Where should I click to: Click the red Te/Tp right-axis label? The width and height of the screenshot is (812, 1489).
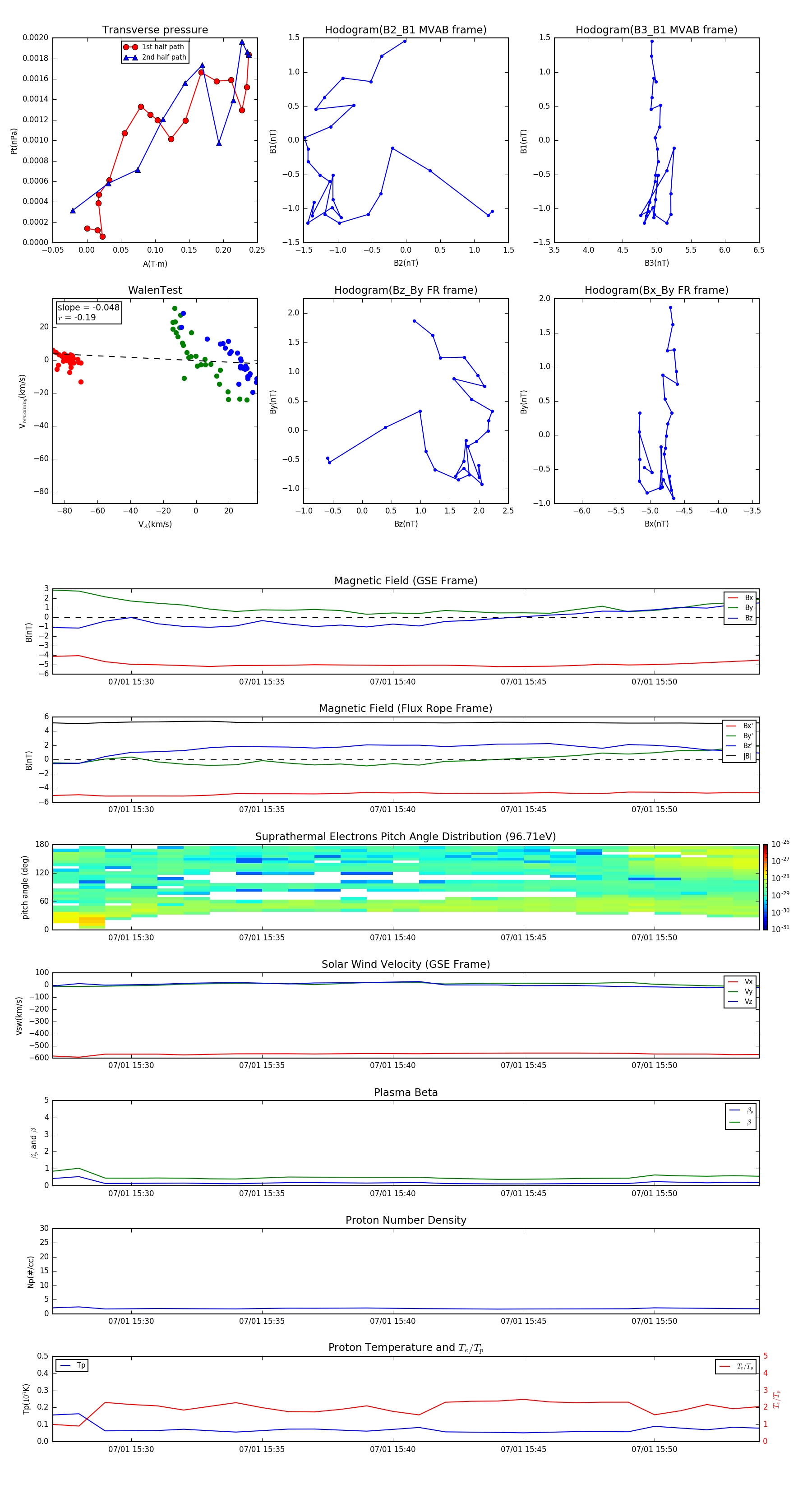(x=777, y=1399)
